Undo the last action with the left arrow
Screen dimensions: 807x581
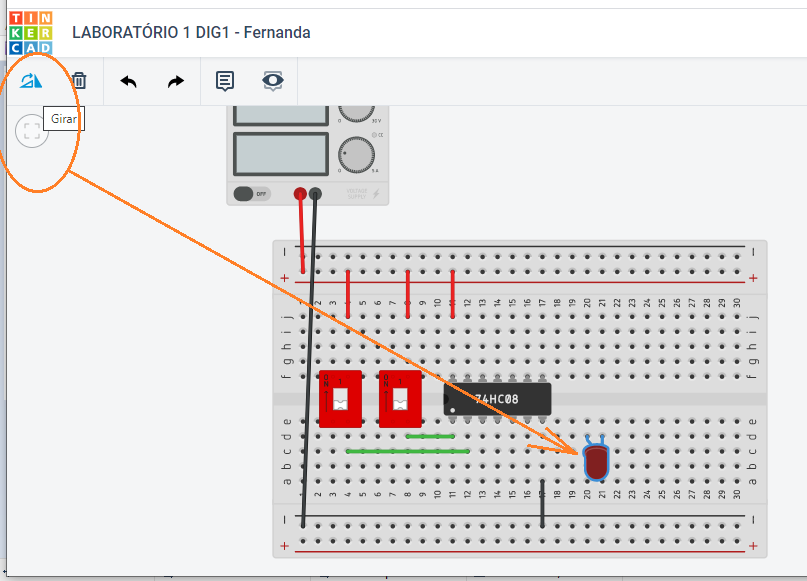click(128, 81)
